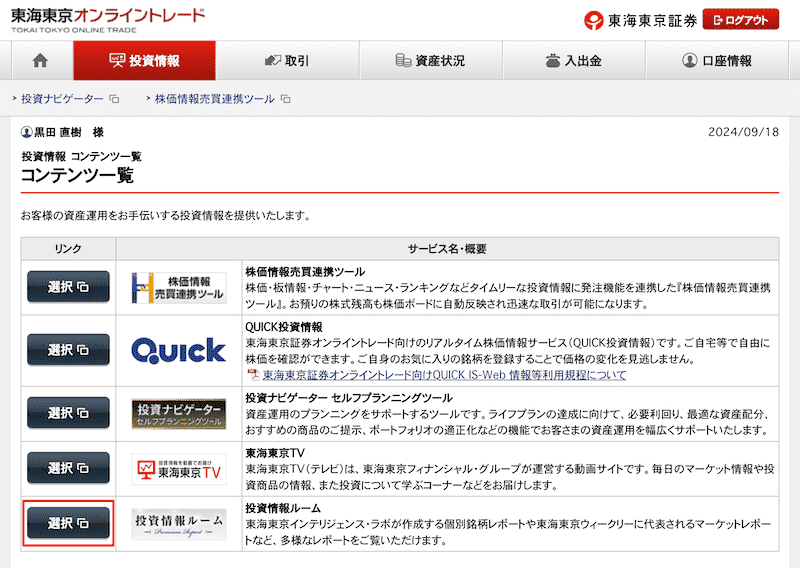Open the 株価情報売買連携ツール sub-menu link
The width and height of the screenshot is (800, 568).
(214, 98)
